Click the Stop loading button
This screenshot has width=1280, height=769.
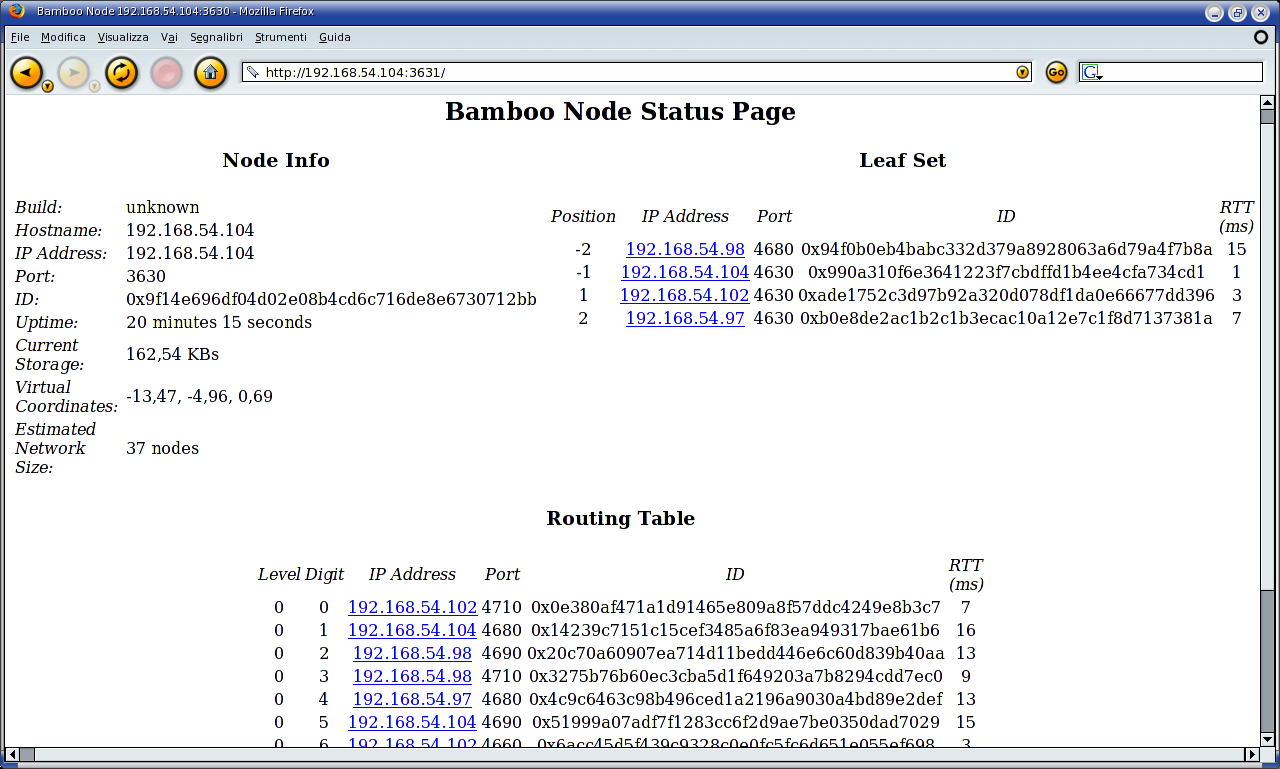tap(167, 72)
